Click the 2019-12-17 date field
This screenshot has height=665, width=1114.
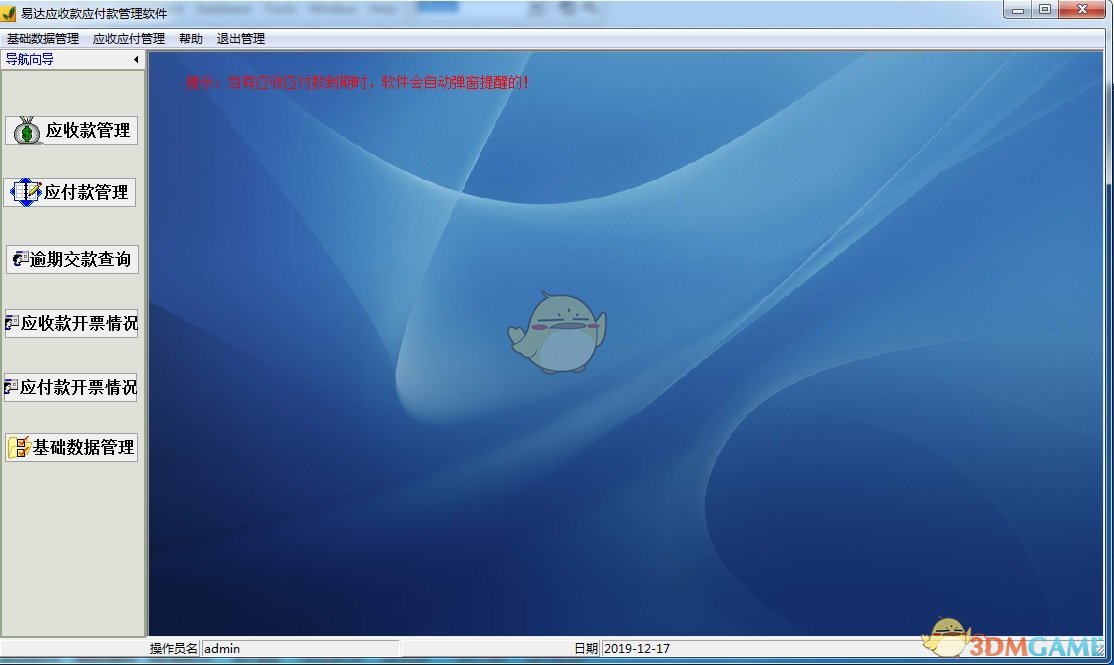(762, 649)
